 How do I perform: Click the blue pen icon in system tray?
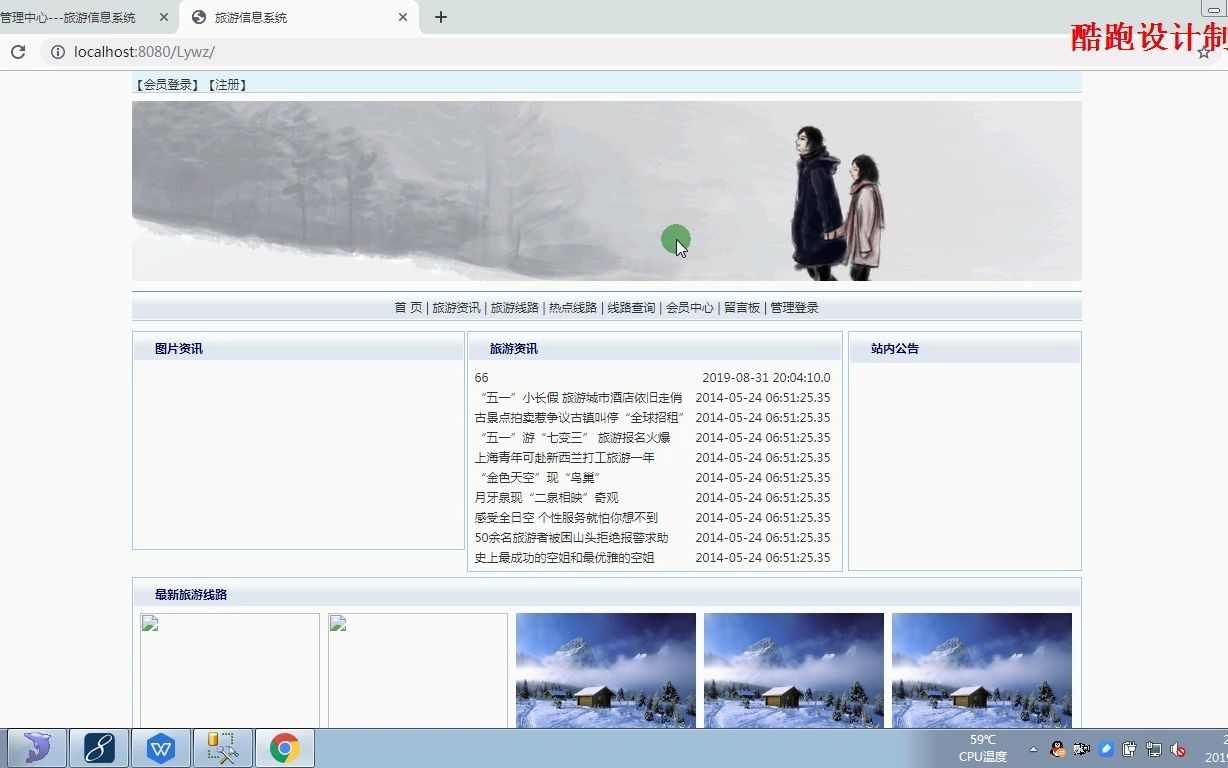(1105, 748)
